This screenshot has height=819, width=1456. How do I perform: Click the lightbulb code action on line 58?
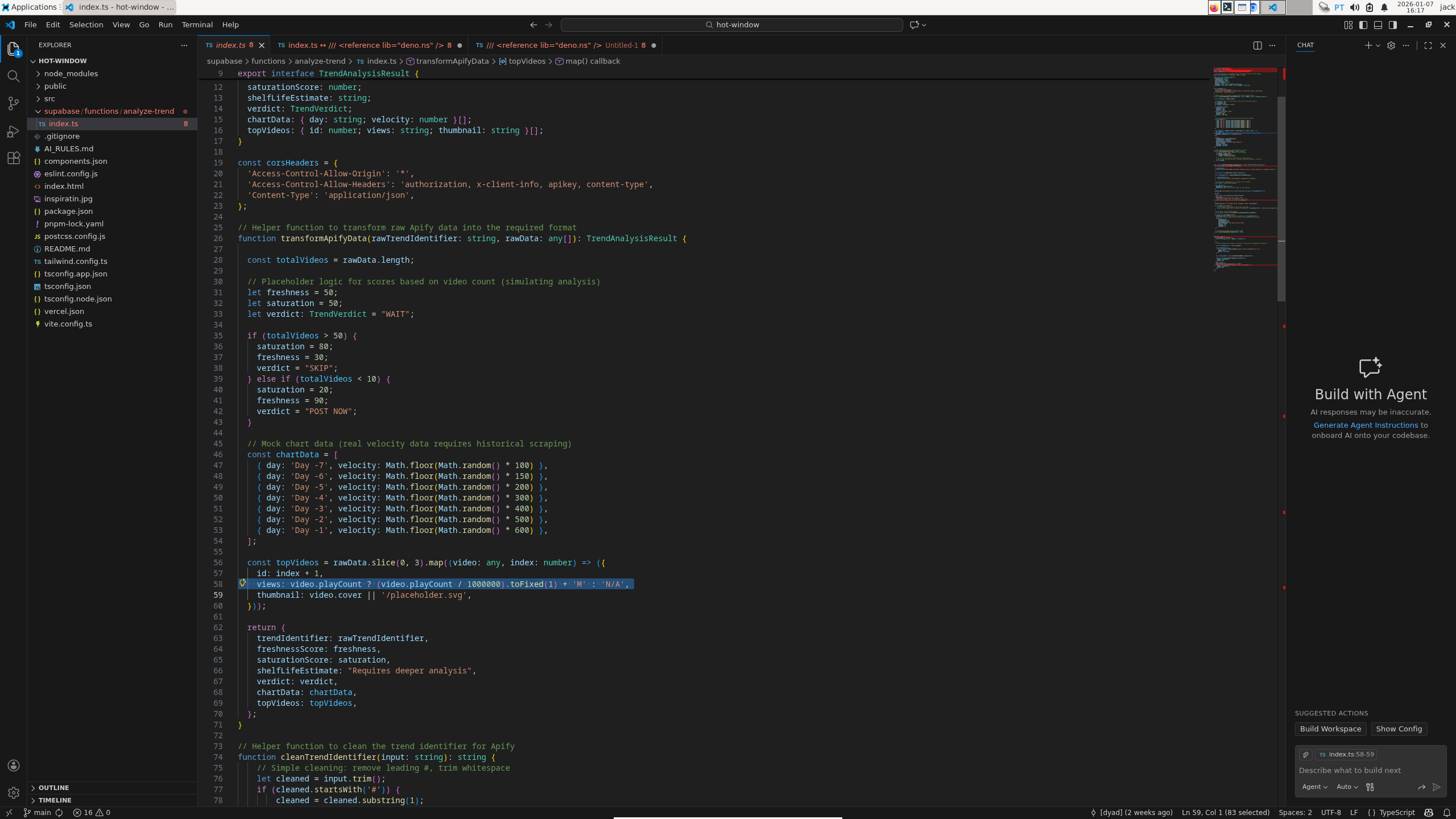click(242, 583)
